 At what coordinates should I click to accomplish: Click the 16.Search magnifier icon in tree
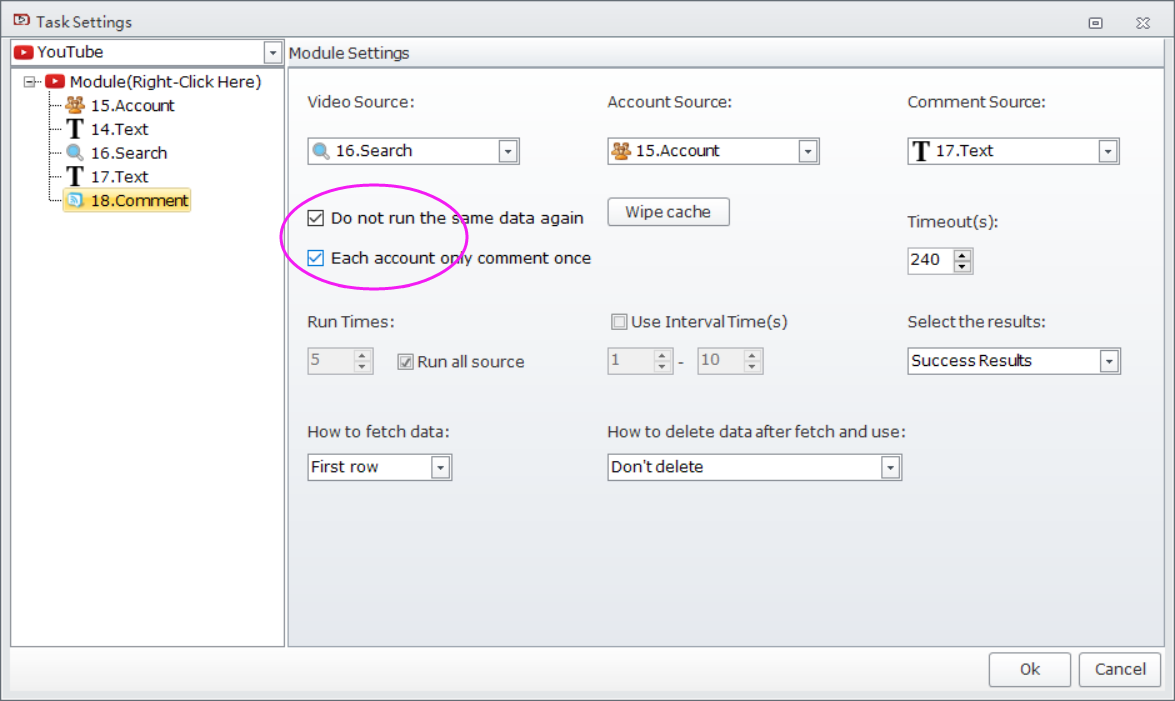[x=75, y=153]
